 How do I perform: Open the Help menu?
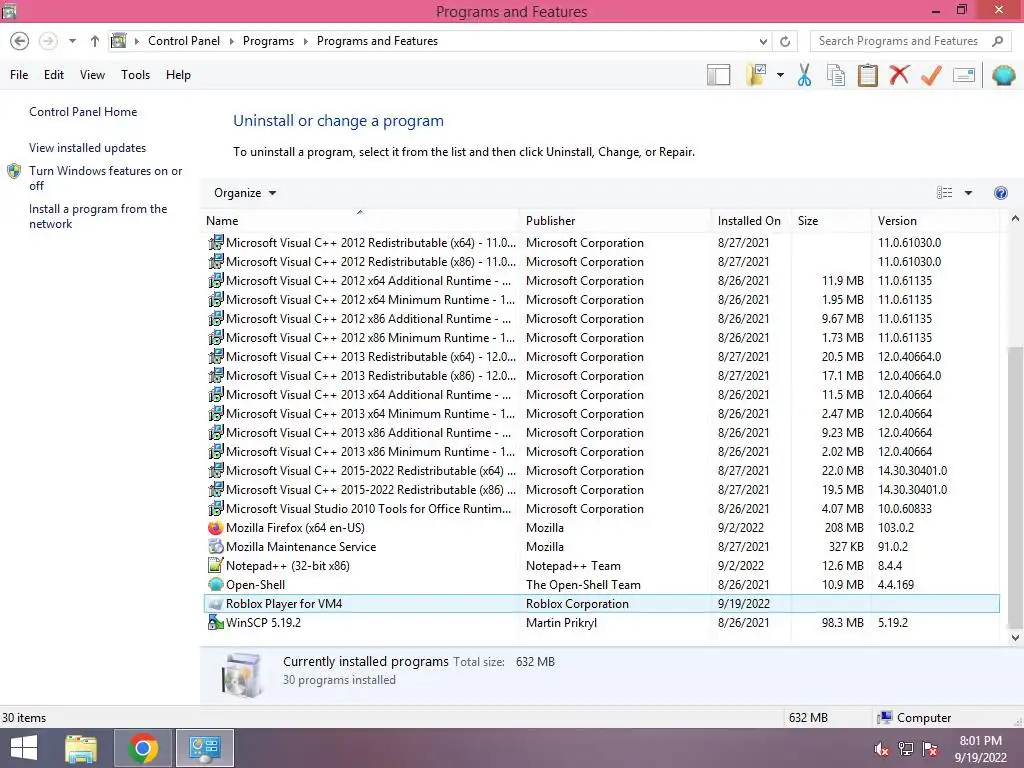tap(178, 75)
